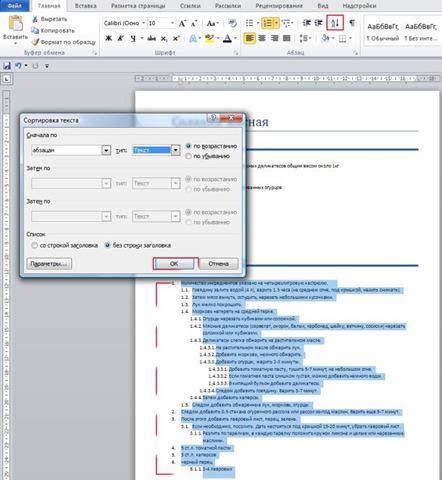Toggle italic (К) formatting
This screenshot has height=480, width=442.
pos(120,39)
